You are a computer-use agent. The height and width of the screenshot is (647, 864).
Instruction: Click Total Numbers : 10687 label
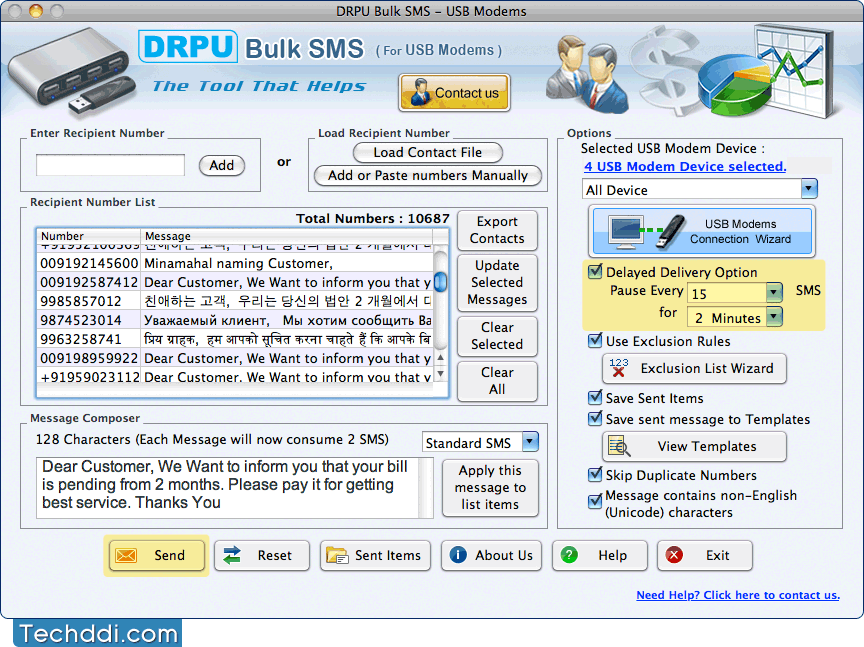(x=373, y=219)
